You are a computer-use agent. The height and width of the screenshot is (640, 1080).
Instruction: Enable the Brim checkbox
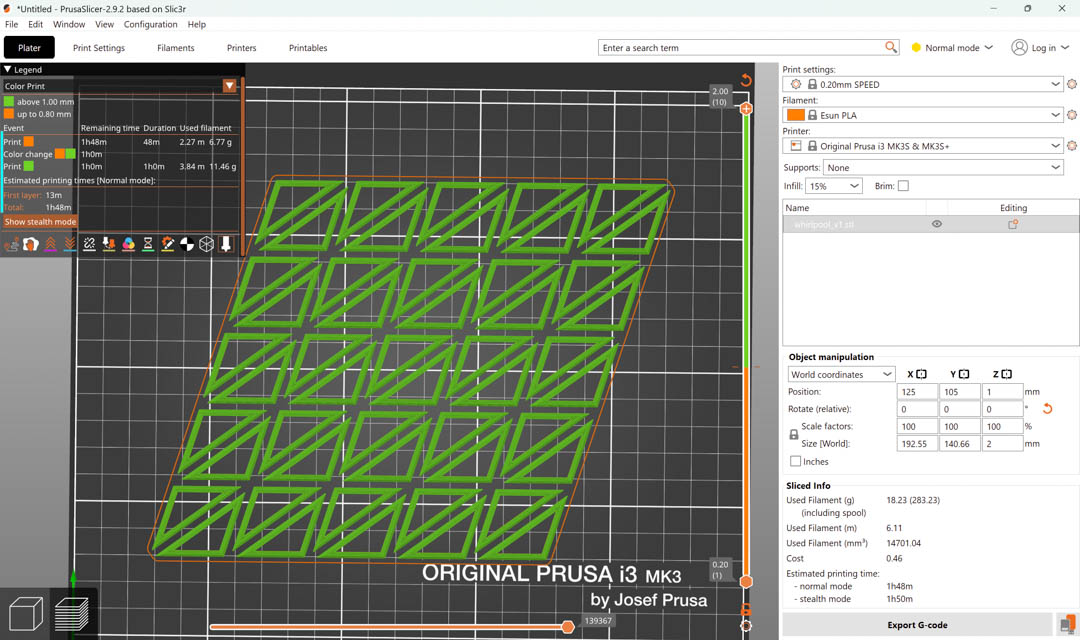[903, 186]
